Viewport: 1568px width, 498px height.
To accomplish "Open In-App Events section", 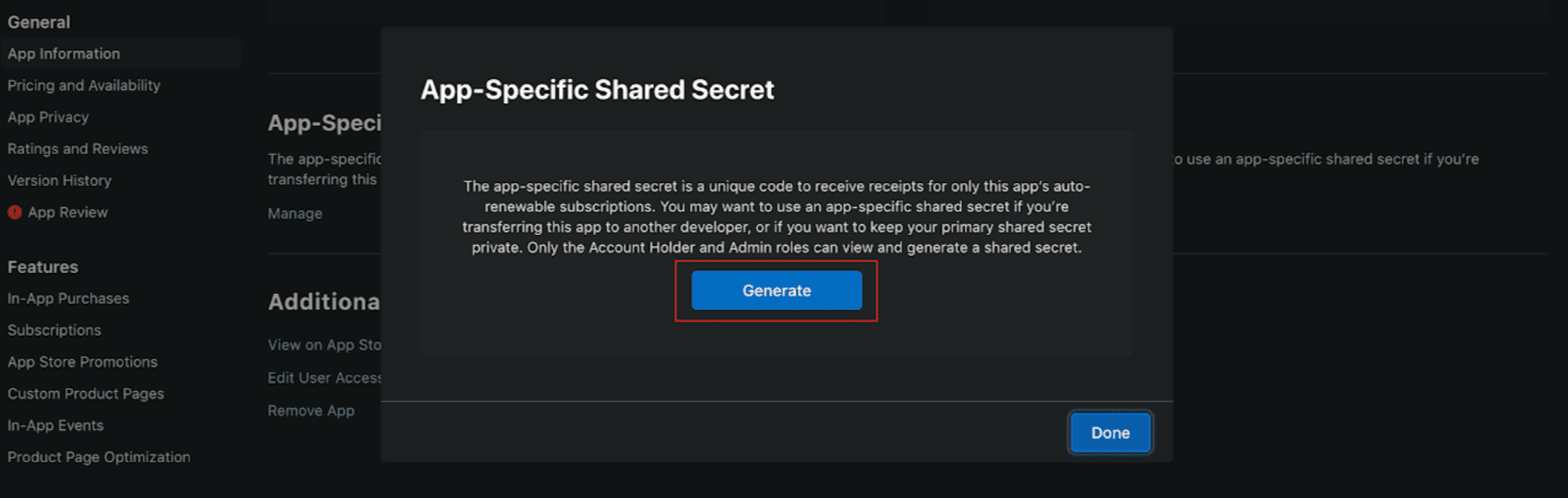I will (55, 425).
